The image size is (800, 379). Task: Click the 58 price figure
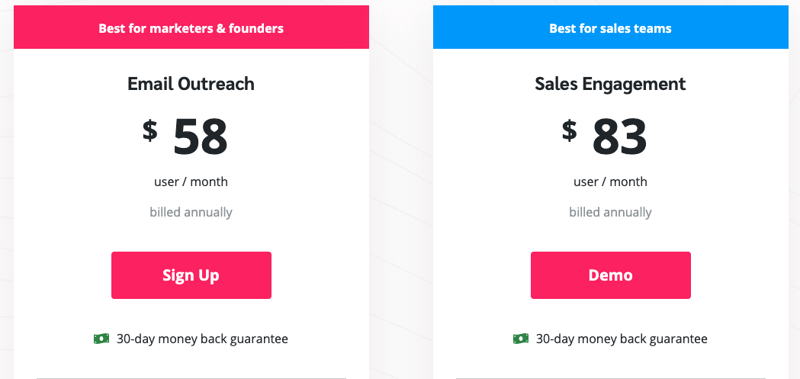click(x=200, y=136)
